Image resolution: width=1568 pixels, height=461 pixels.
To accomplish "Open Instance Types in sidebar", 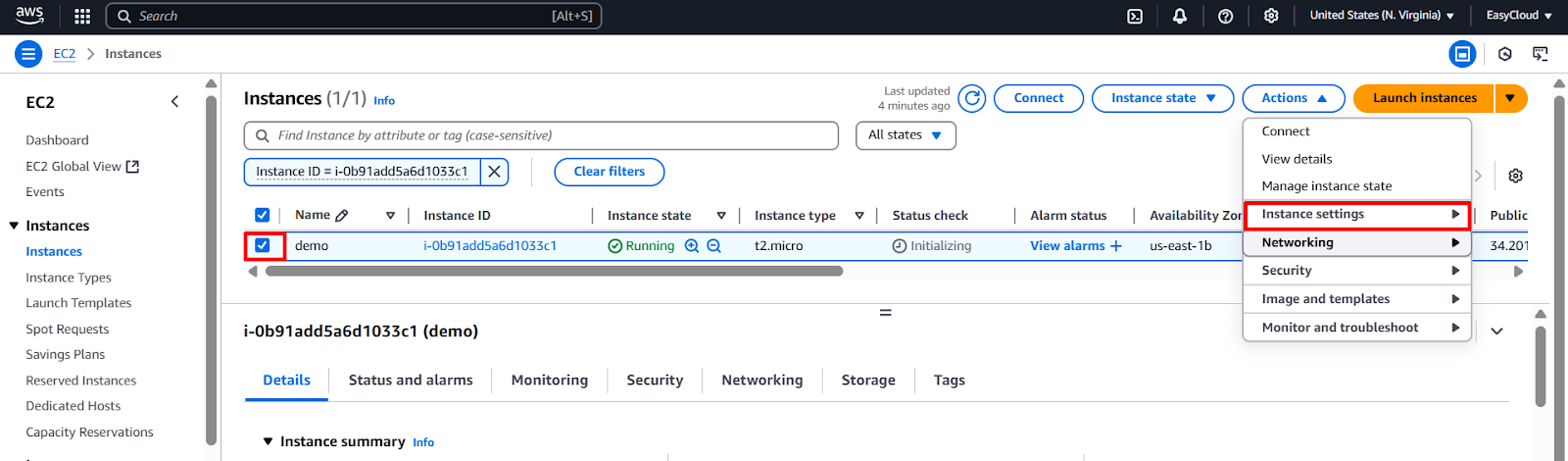I will pyautogui.click(x=69, y=278).
